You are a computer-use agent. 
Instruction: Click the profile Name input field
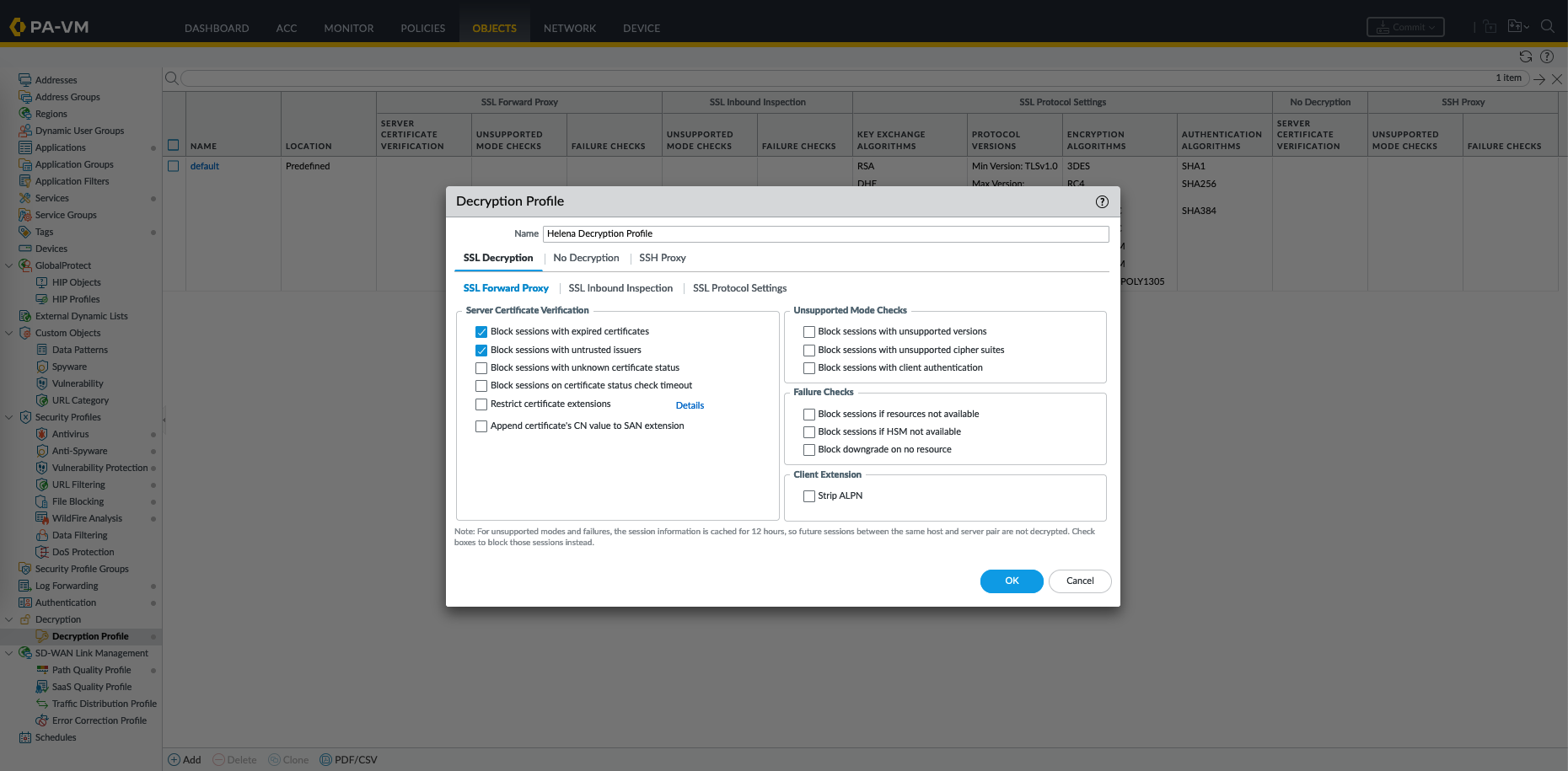(825, 233)
